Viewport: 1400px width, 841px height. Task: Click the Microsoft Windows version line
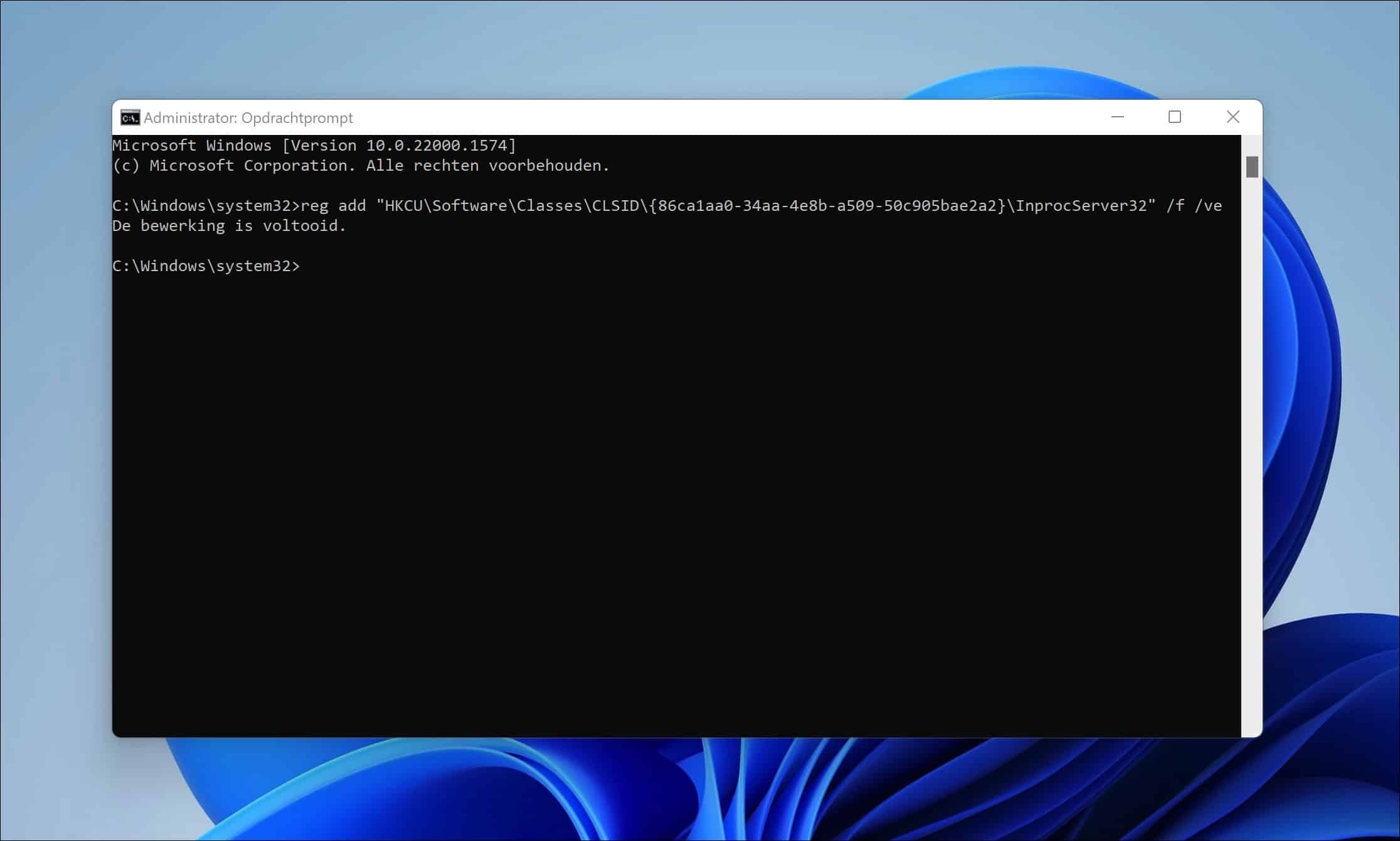pyautogui.click(x=314, y=145)
